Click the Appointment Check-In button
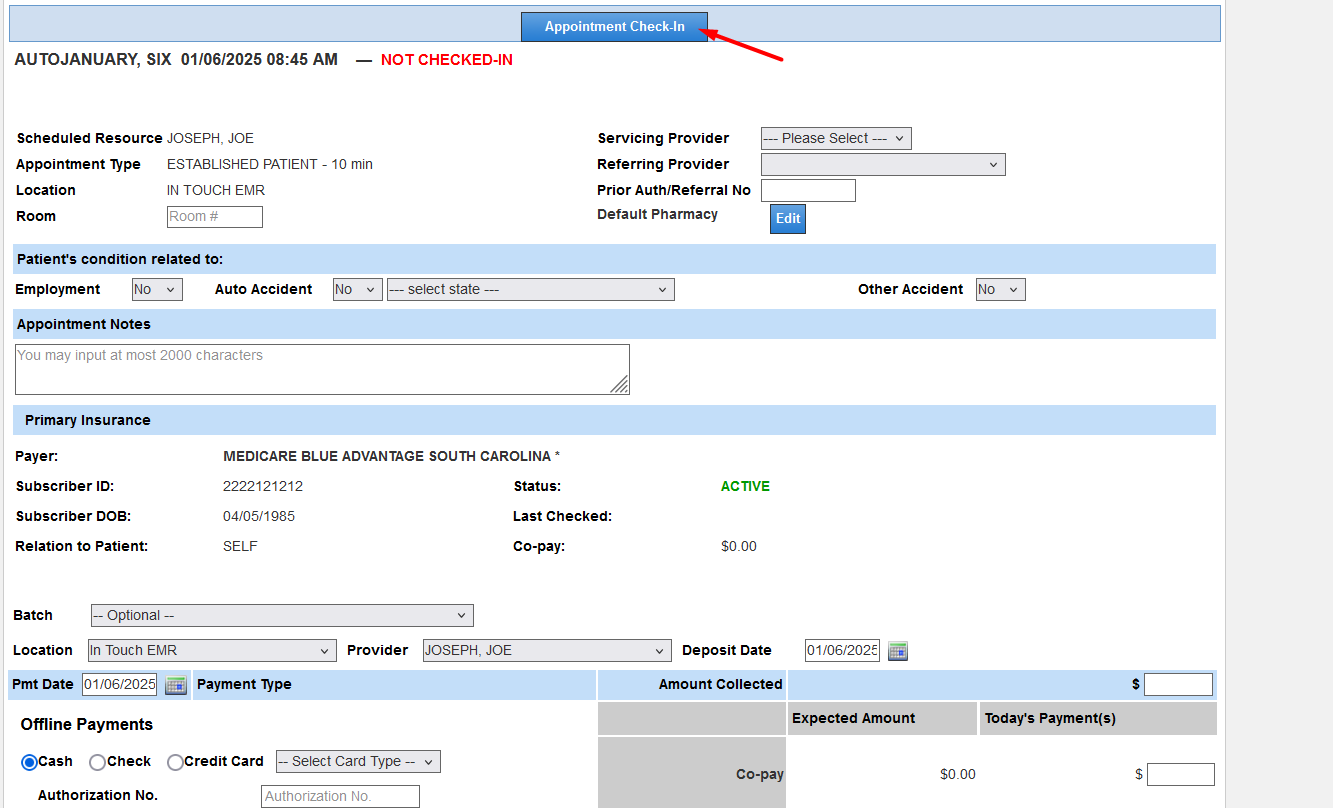 (614, 27)
